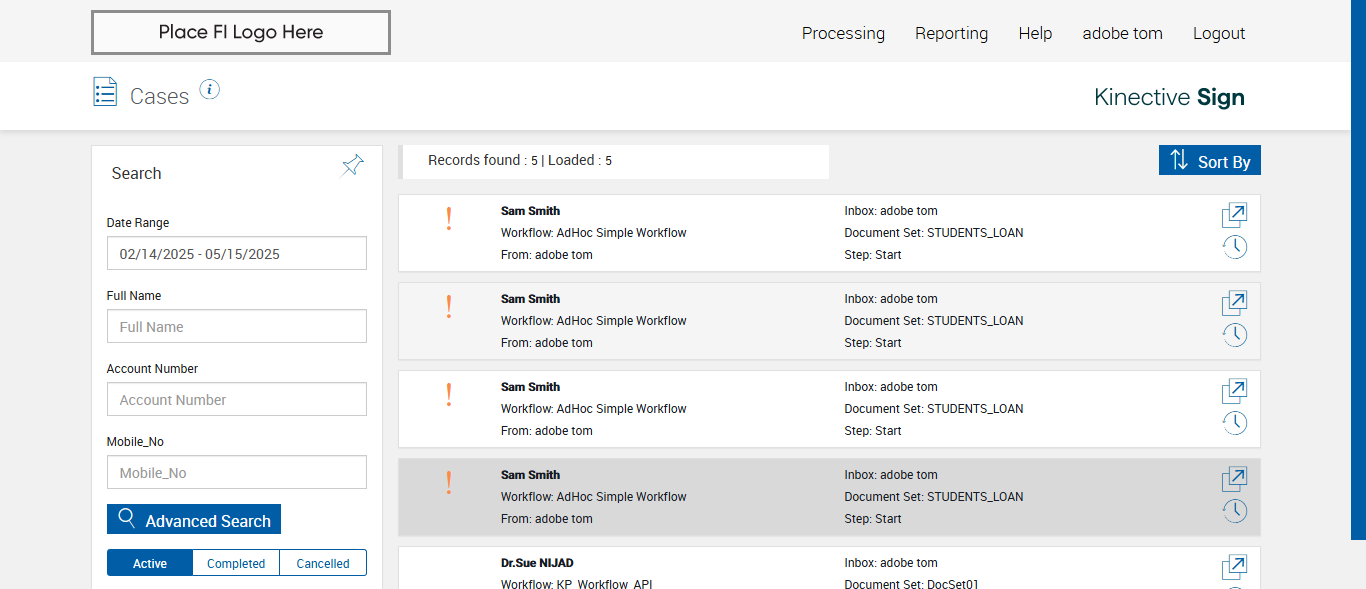
Task: Open second Sam Smith case via launch icon
Action: pos(1234,303)
